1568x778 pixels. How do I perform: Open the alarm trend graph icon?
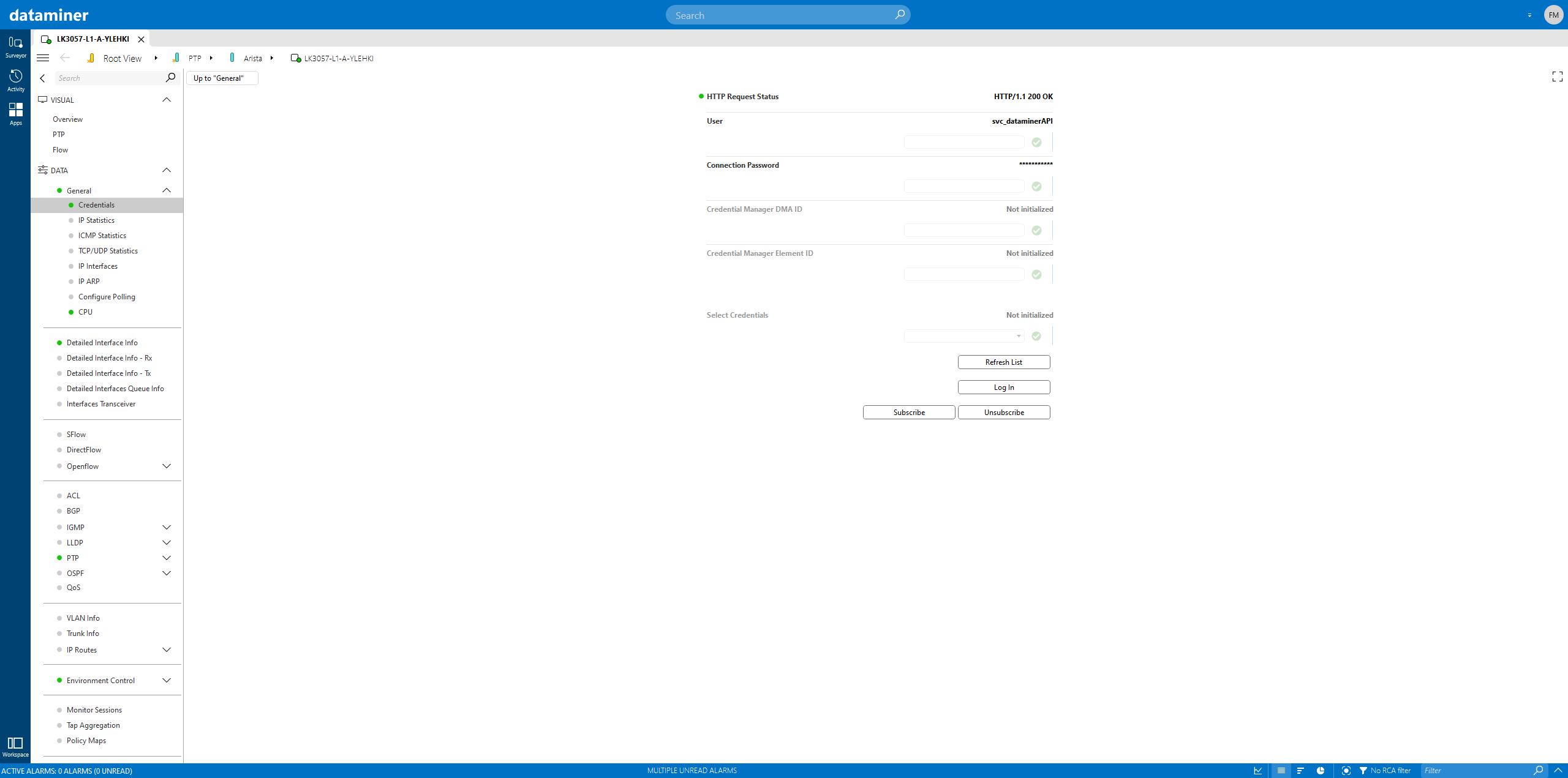tap(1258, 771)
